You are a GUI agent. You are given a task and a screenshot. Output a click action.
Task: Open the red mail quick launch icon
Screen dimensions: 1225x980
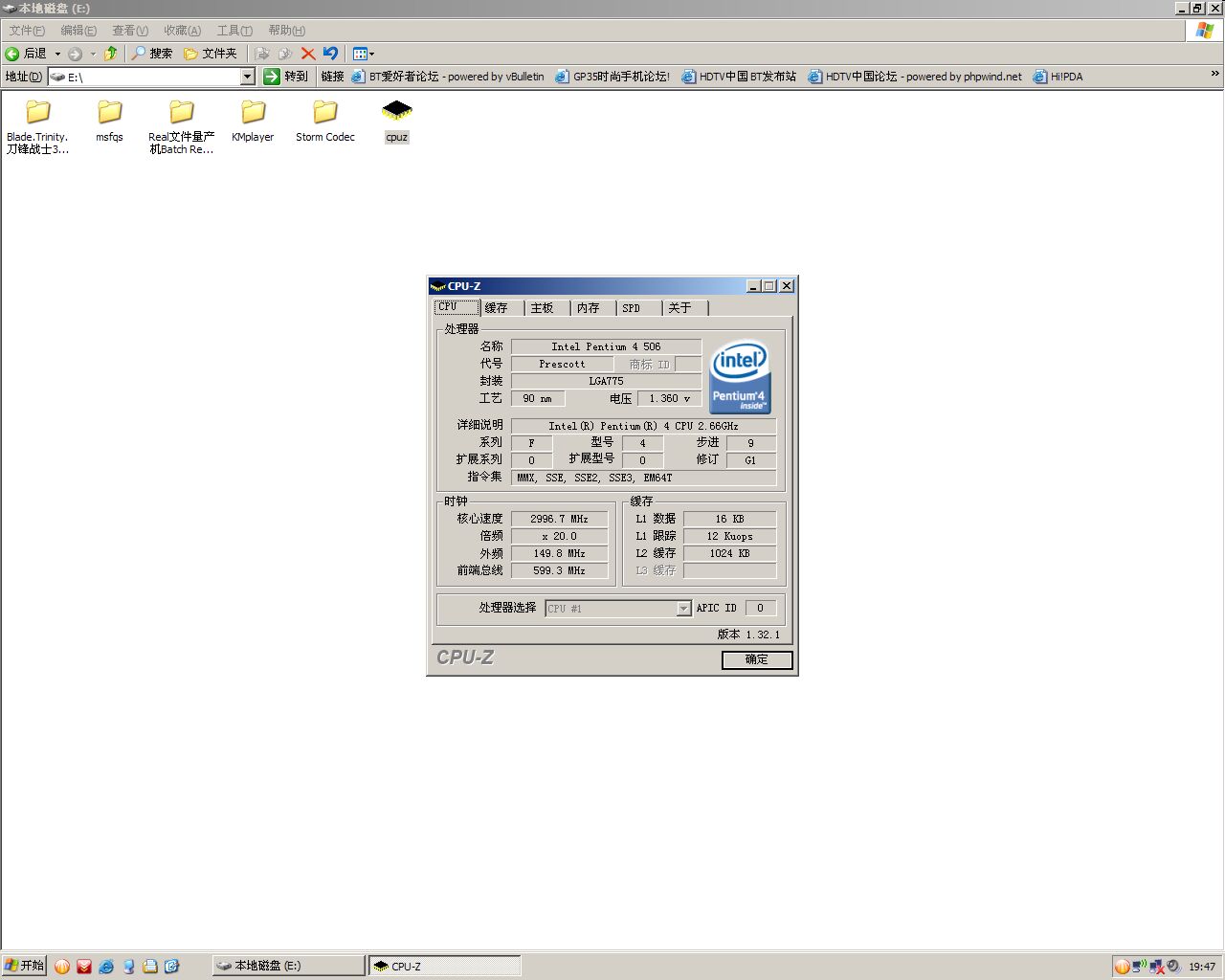click(84, 967)
